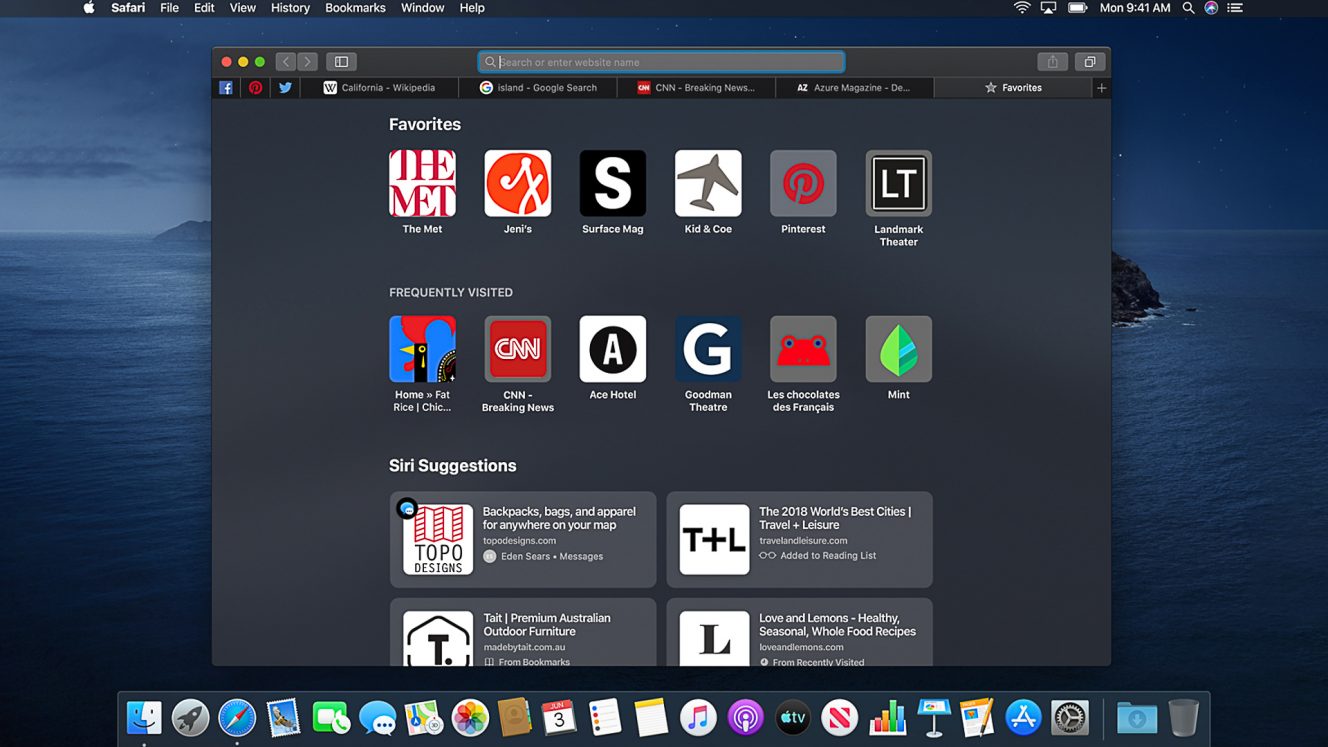Open Spotlight search in the menu bar
The image size is (1328, 747).
(1188, 8)
